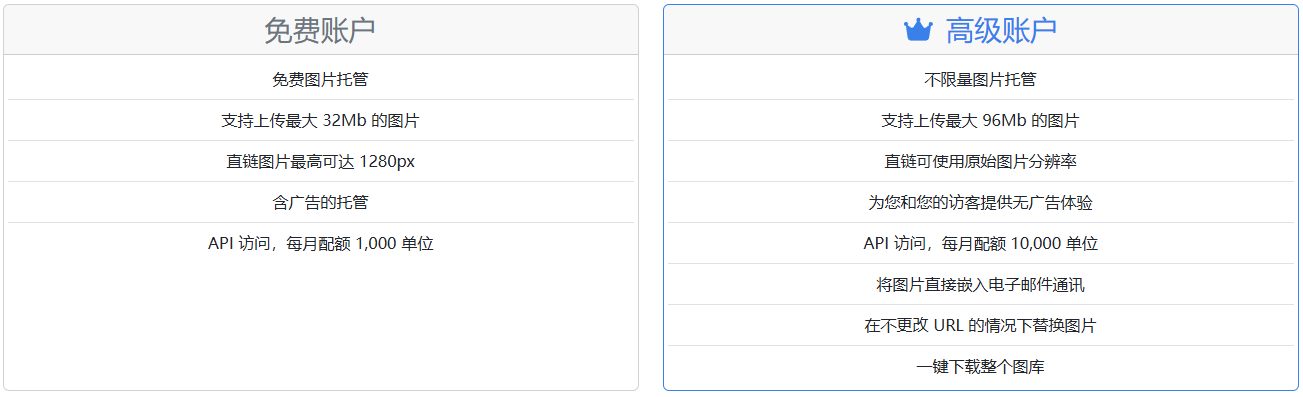Click the 免费图片托管 feature row
The height and width of the screenshot is (397, 1303).
pos(321,80)
